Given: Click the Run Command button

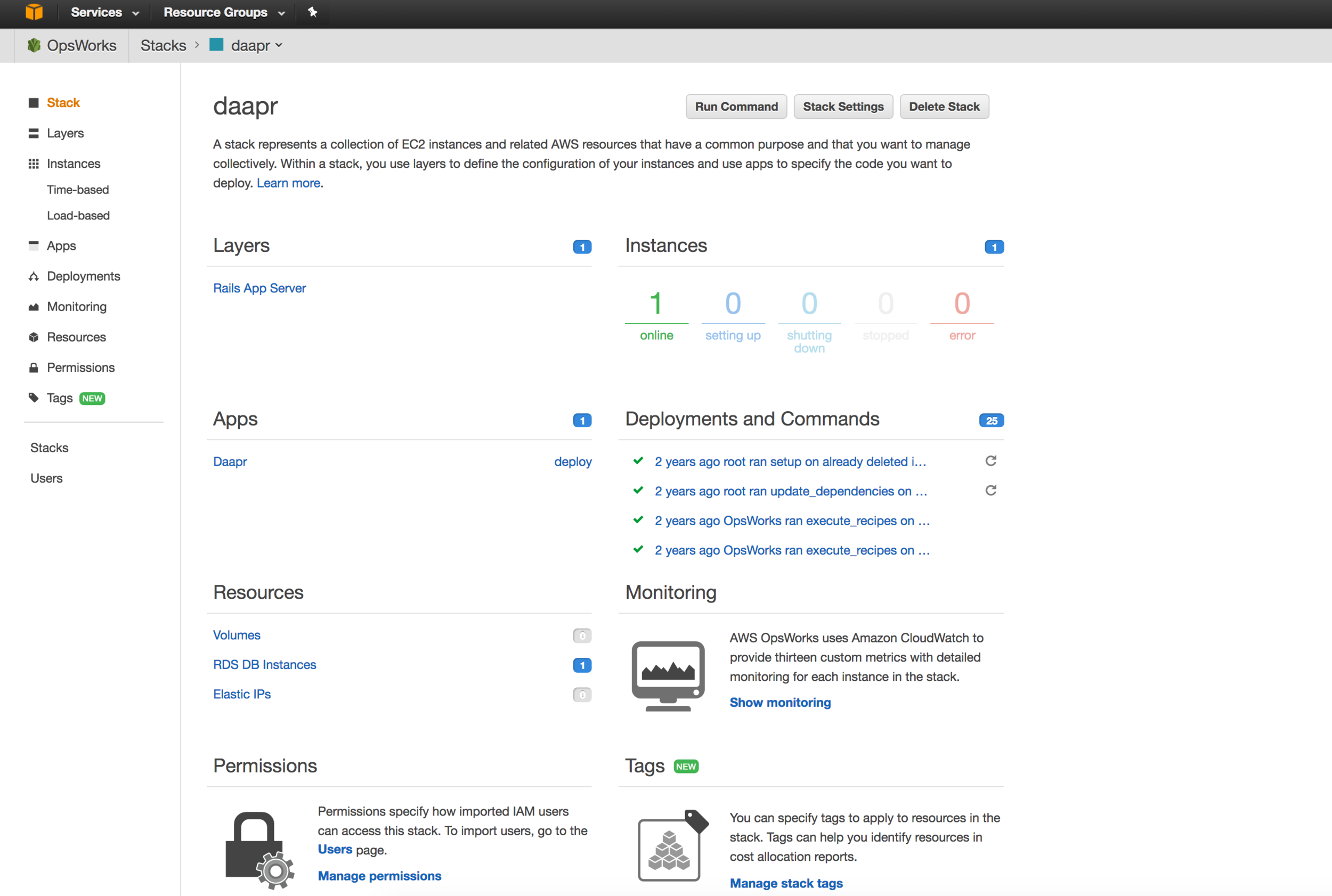Looking at the screenshot, I should tap(736, 107).
